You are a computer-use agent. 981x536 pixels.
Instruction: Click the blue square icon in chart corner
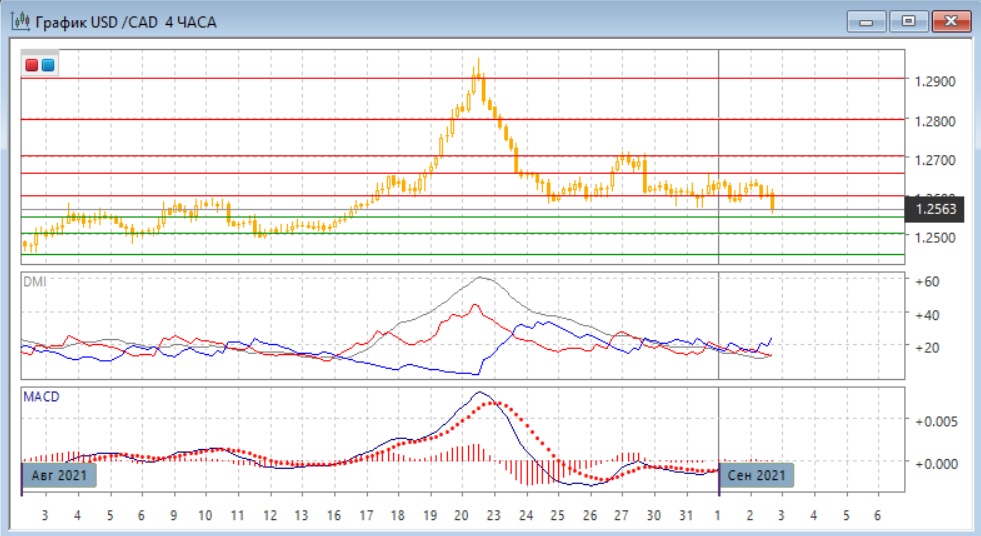(48, 65)
